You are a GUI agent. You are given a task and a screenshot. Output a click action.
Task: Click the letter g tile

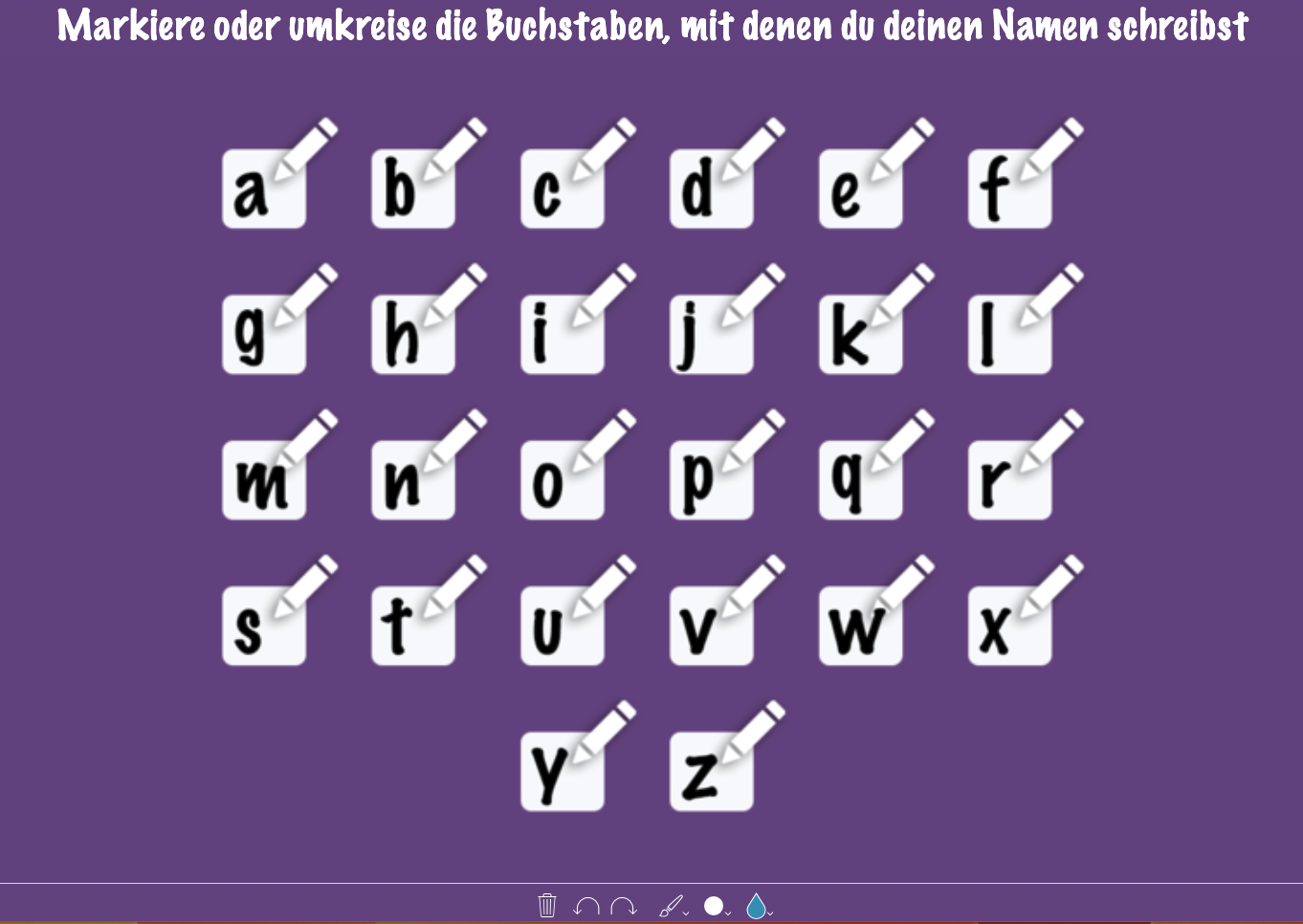click(x=264, y=334)
